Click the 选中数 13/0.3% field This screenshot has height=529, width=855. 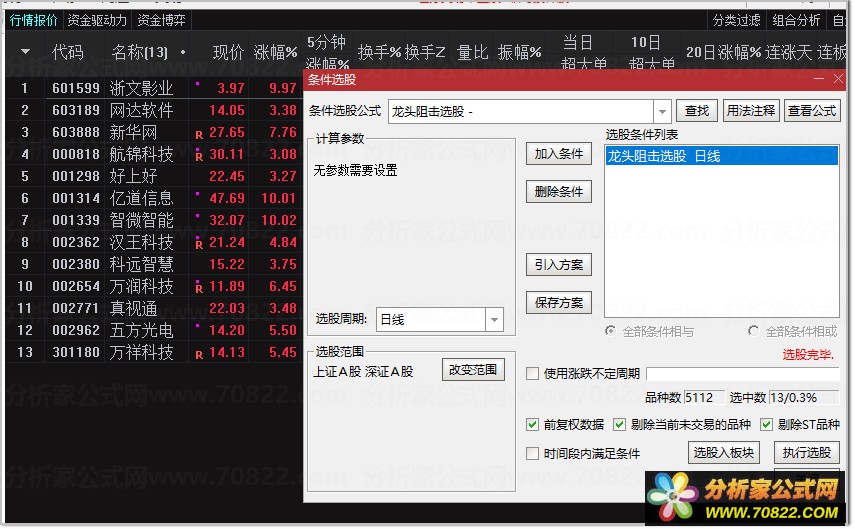pos(803,398)
